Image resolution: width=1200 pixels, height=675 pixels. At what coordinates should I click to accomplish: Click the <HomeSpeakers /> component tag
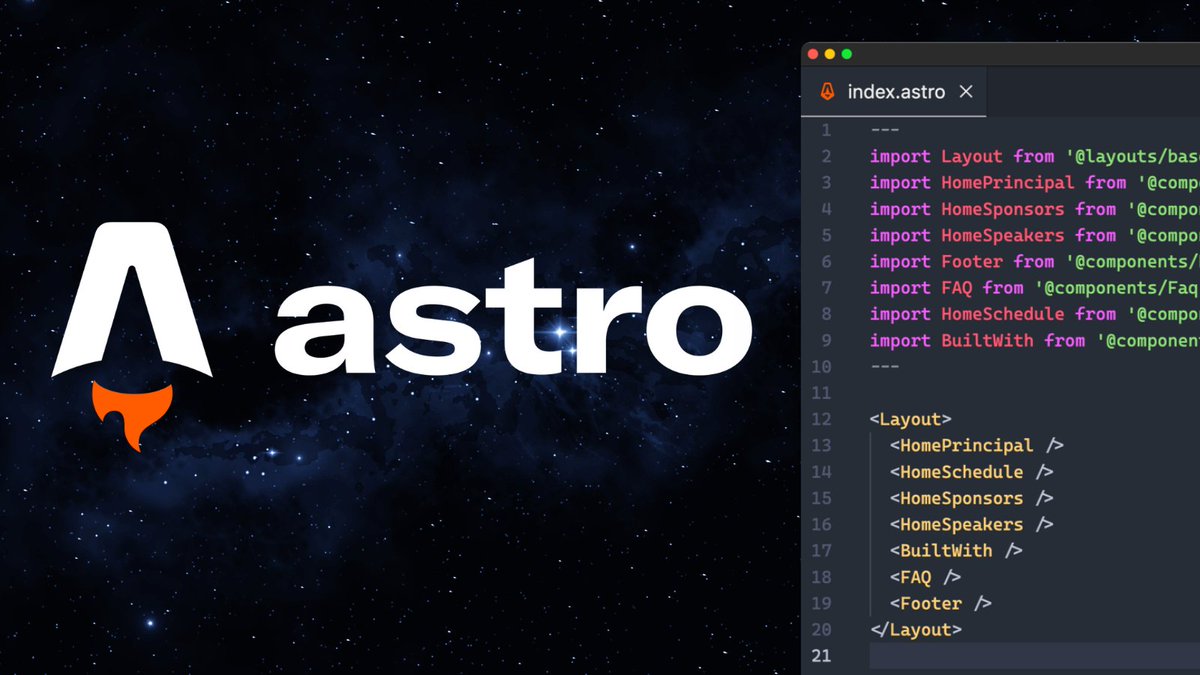(972, 525)
